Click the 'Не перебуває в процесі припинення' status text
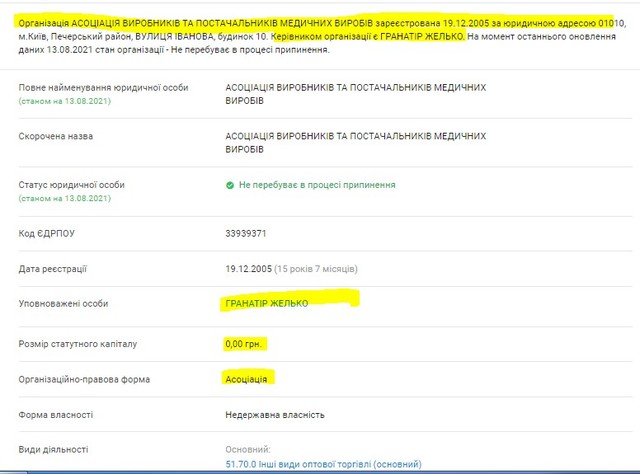This screenshot has width=640, height=474. coord(316,185)
